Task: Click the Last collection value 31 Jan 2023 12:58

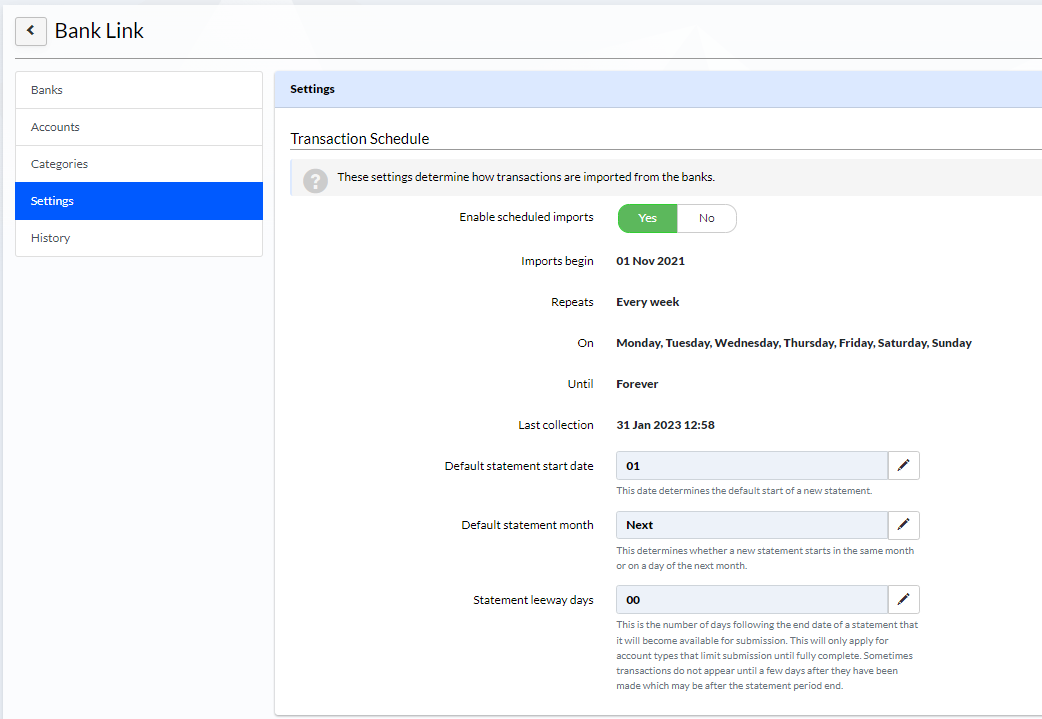Action: tap(665, 425)
